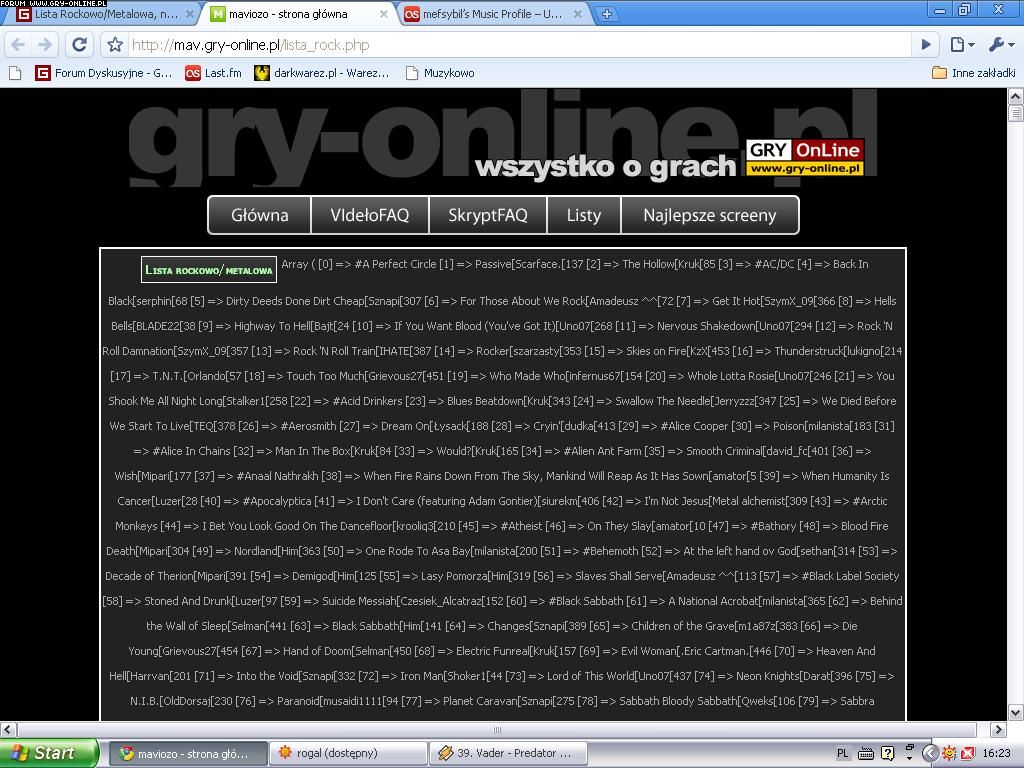
Task: Open the page control menu
Action: tap(963, 44)
